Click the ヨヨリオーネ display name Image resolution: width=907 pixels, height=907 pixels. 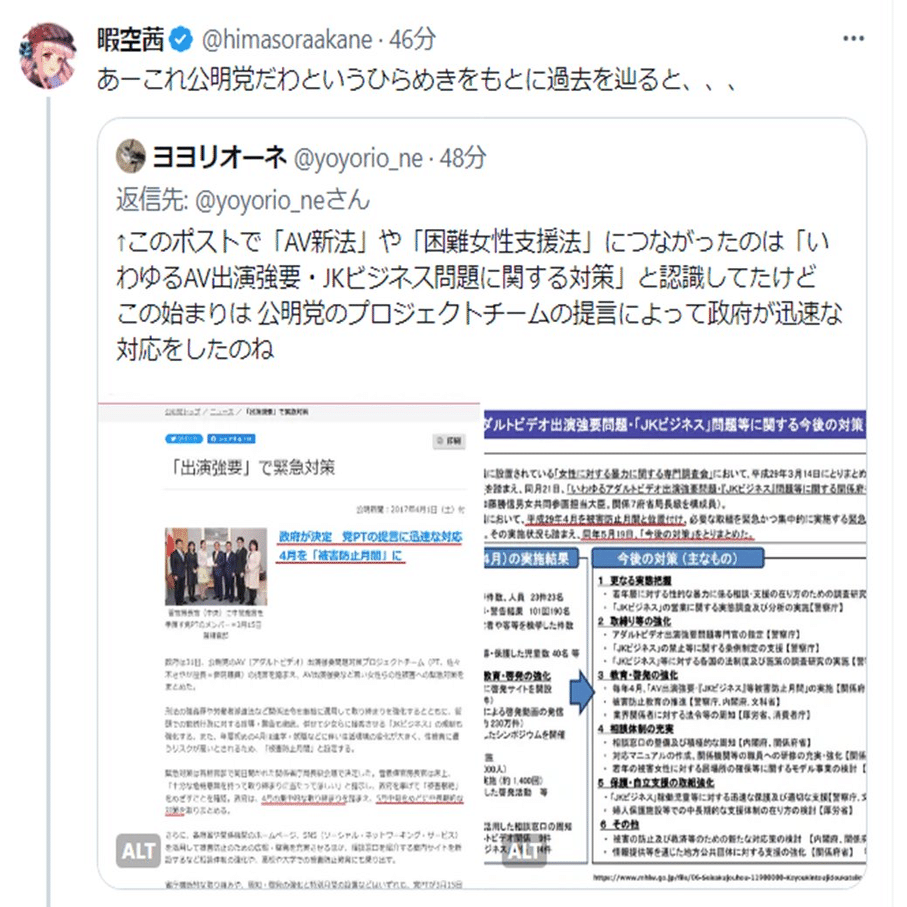coord(219,157)
